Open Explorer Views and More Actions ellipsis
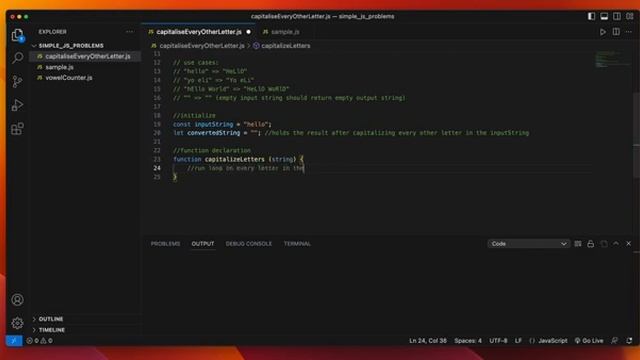 (x=130, y=32)
